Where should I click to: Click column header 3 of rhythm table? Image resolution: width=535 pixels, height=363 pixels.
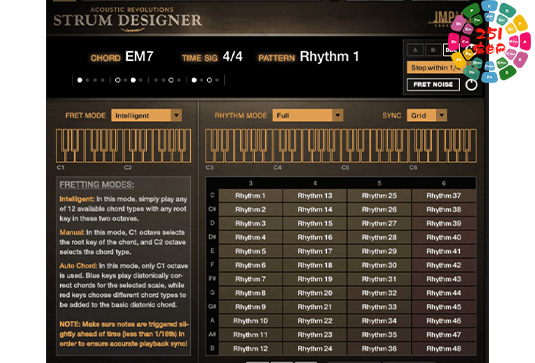coord(250,183)
